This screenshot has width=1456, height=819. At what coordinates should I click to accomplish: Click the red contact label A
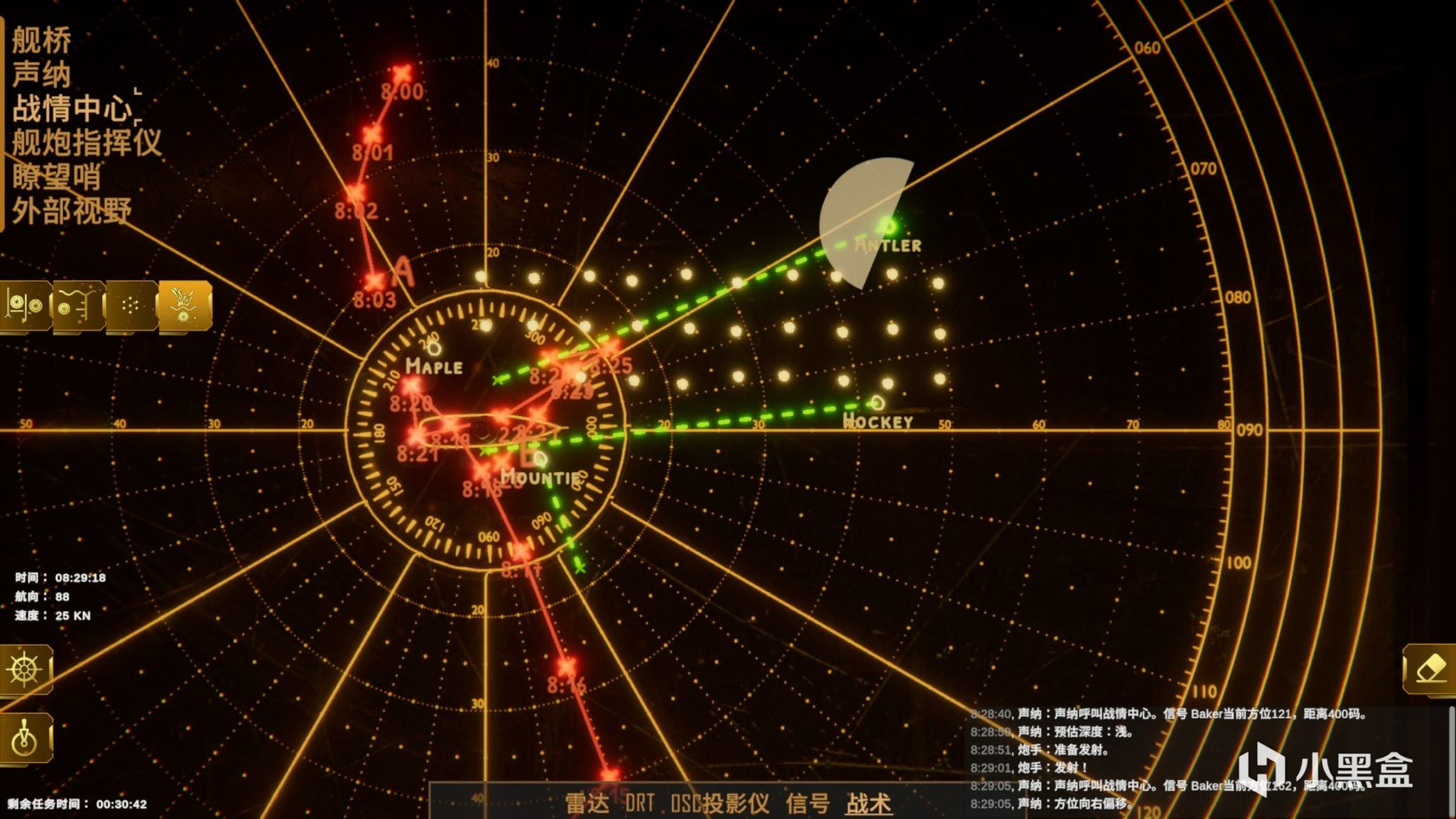coord(403,273)
